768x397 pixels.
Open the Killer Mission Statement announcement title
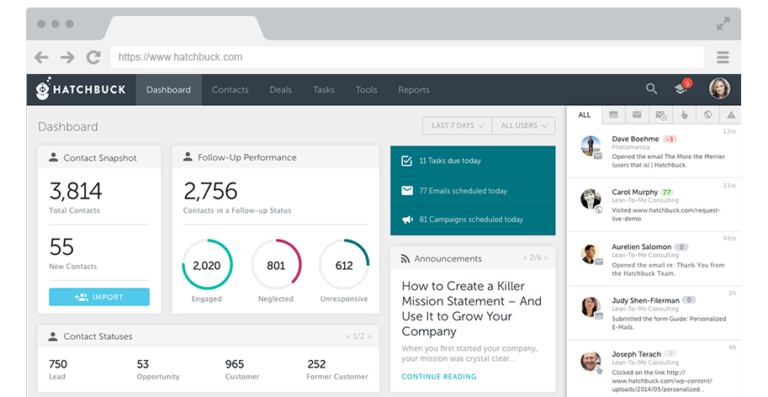click(x=471, y=308)
